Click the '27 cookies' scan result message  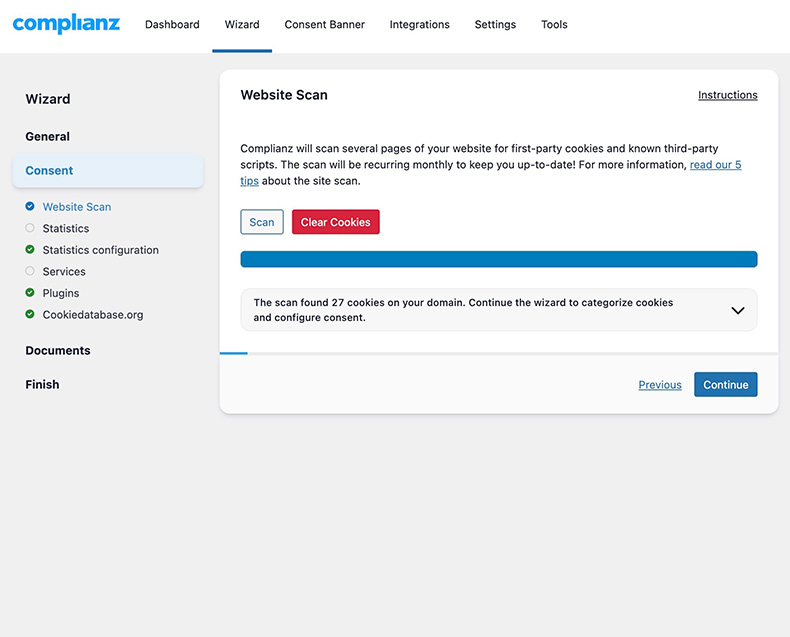(463, 310)
